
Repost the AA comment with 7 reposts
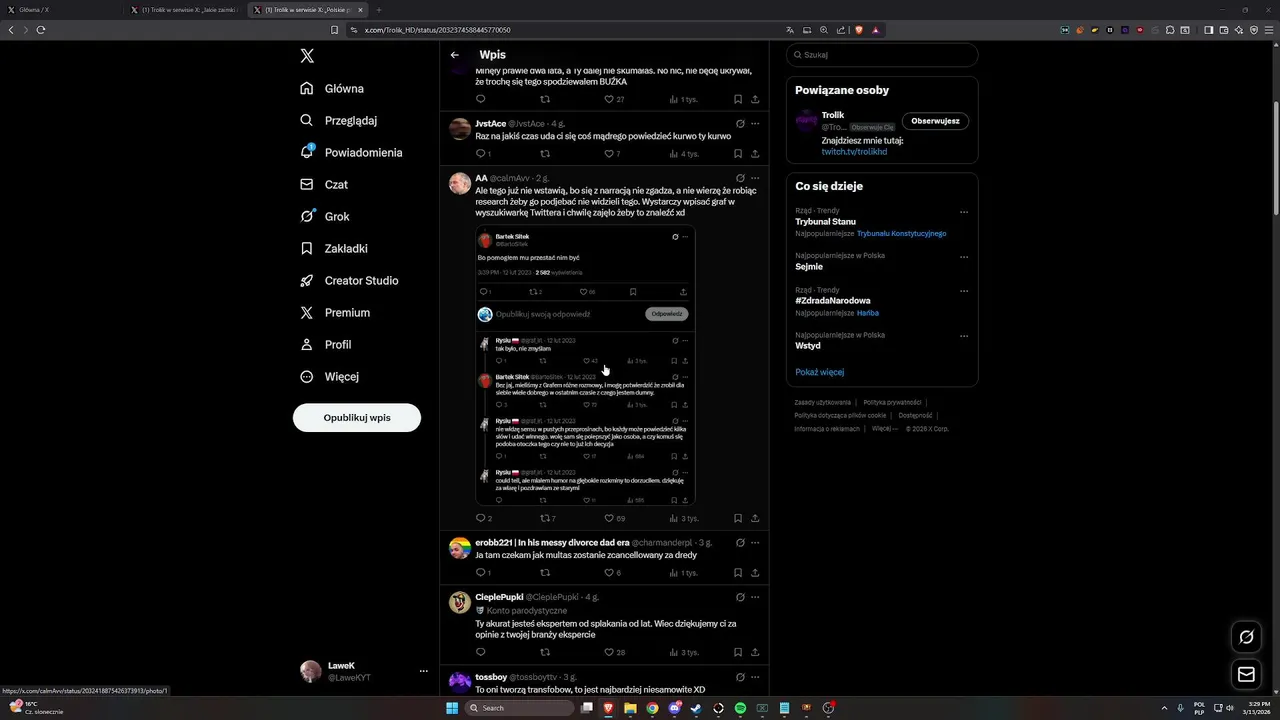547,518
